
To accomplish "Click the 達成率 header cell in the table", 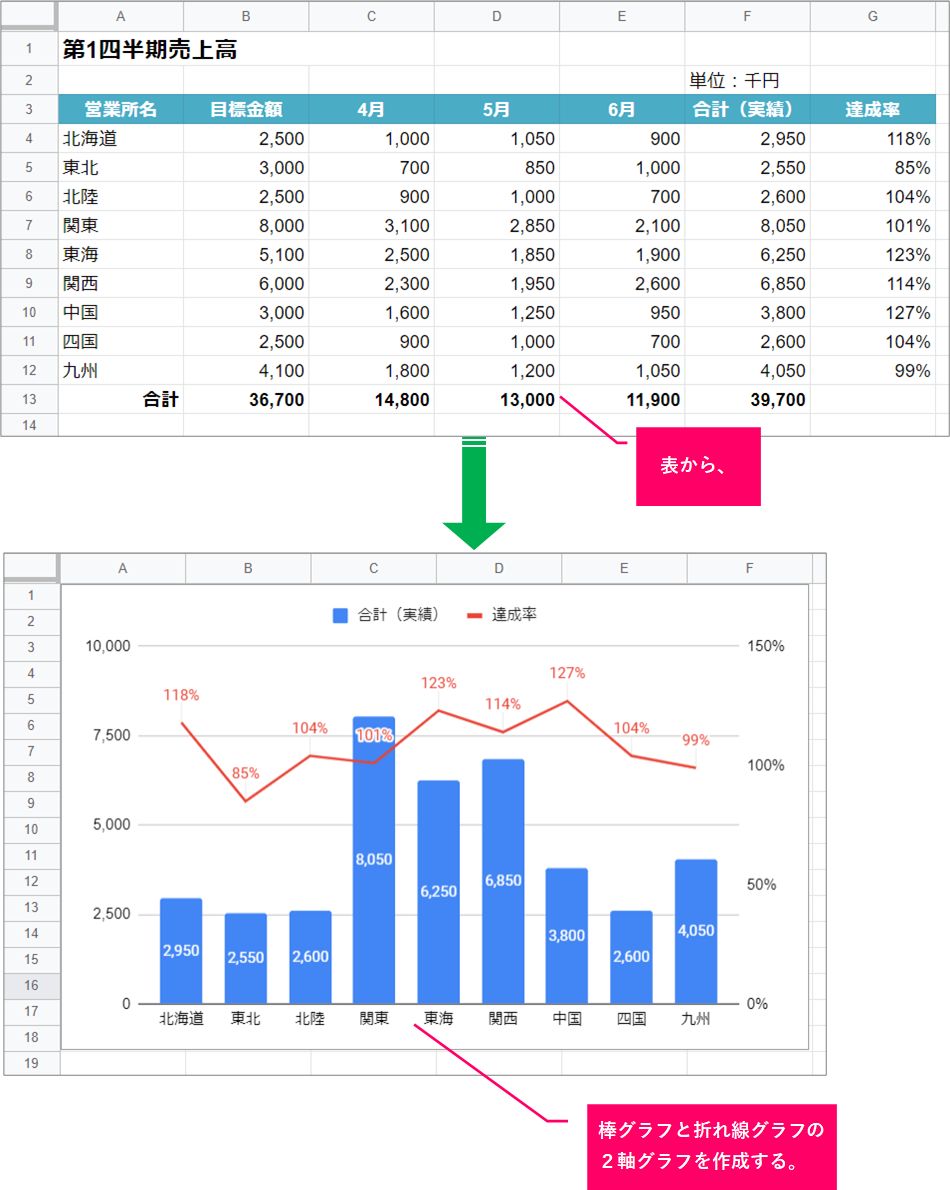I will click(x=872, y=110).
